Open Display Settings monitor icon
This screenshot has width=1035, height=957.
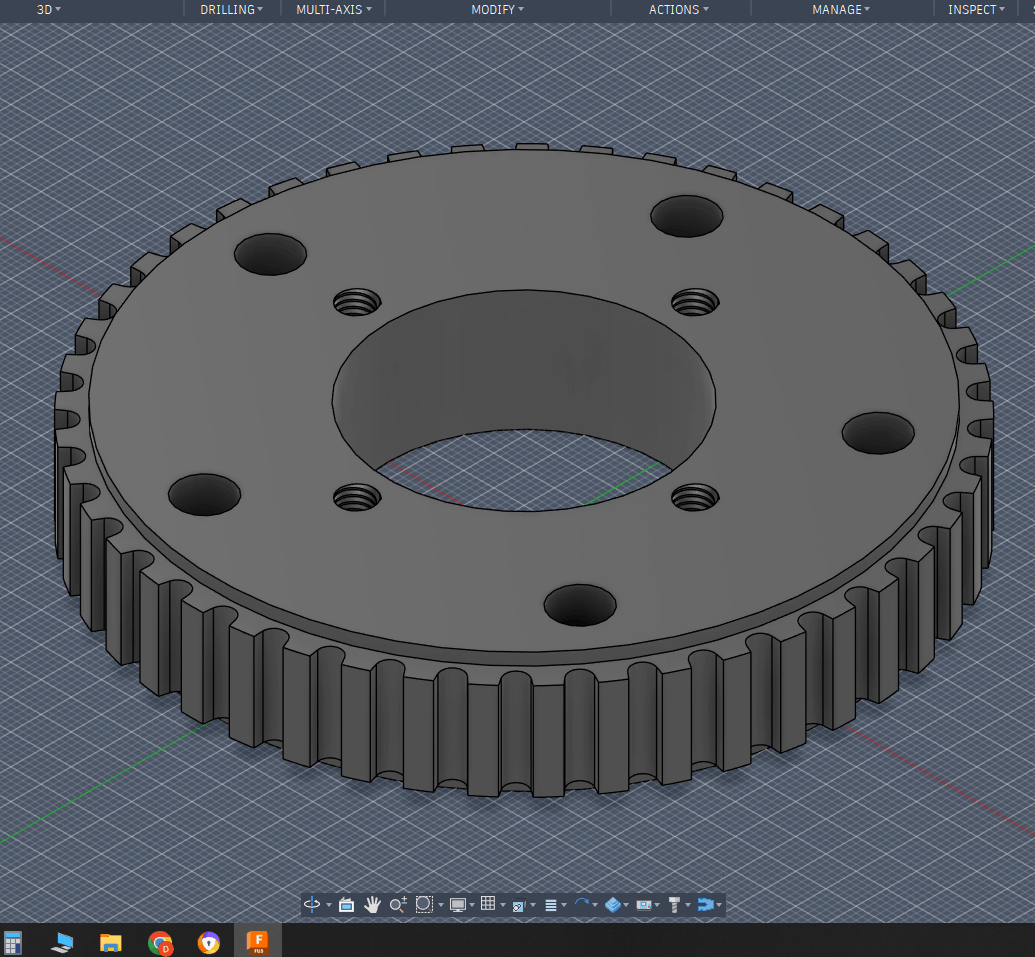pos(458,904)
